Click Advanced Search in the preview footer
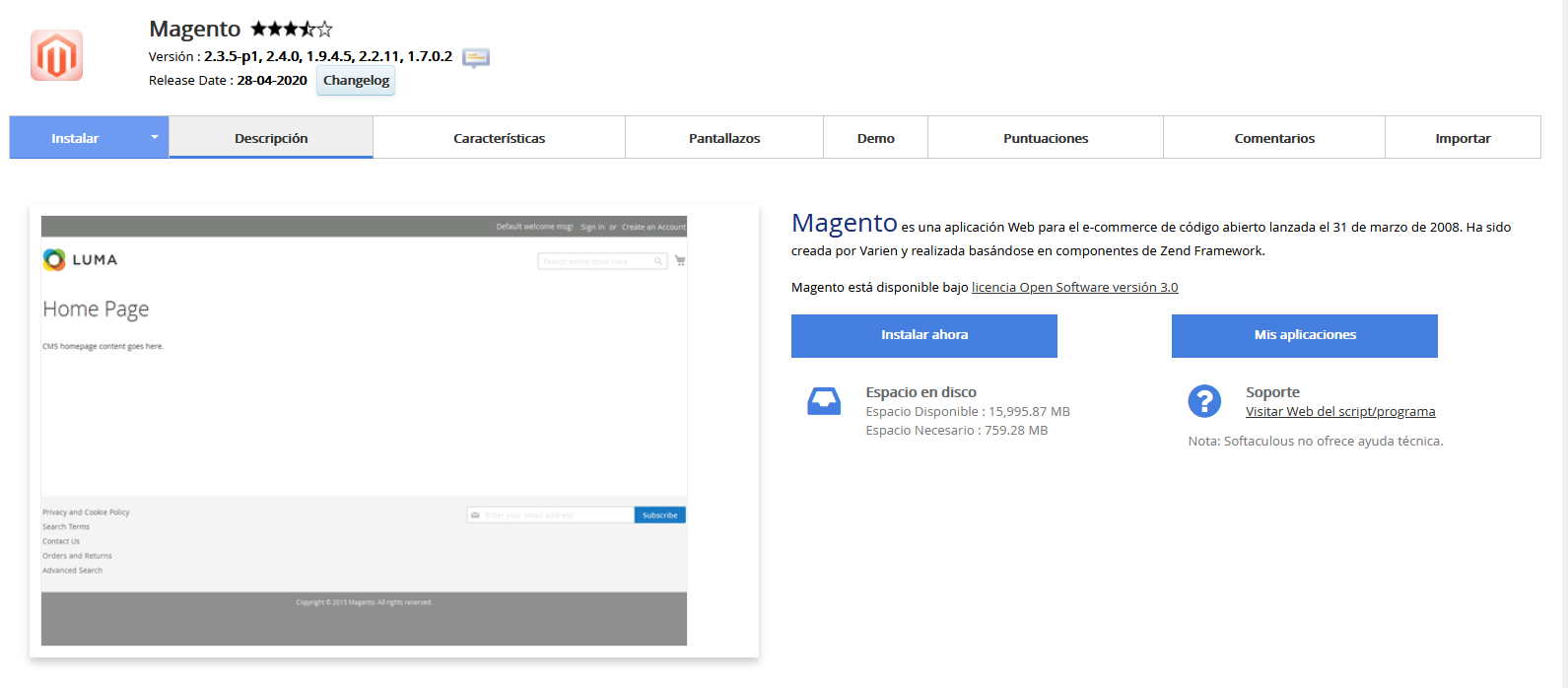 (72, 571)
